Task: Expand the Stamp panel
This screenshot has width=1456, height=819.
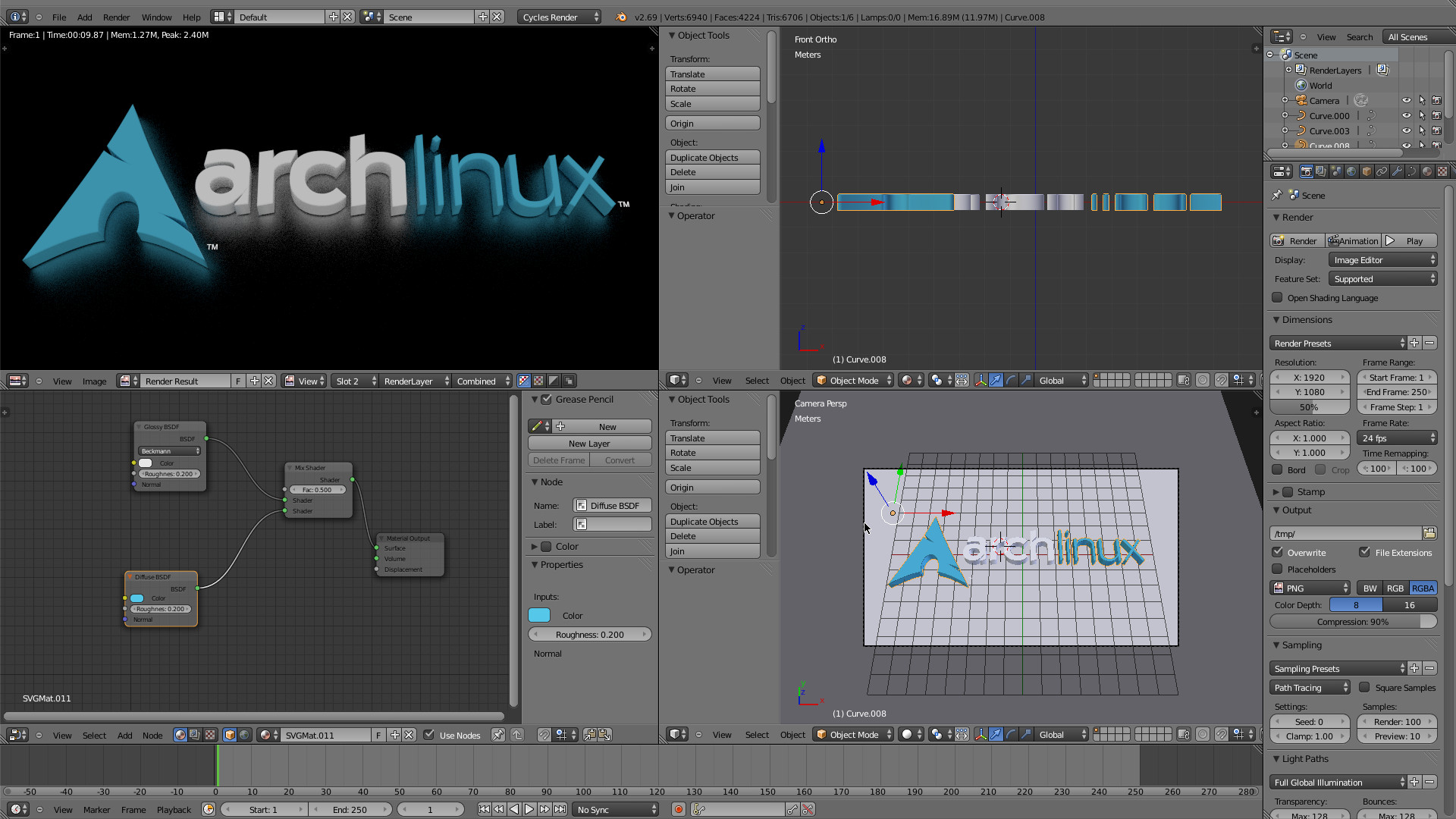Action: 1276,491
